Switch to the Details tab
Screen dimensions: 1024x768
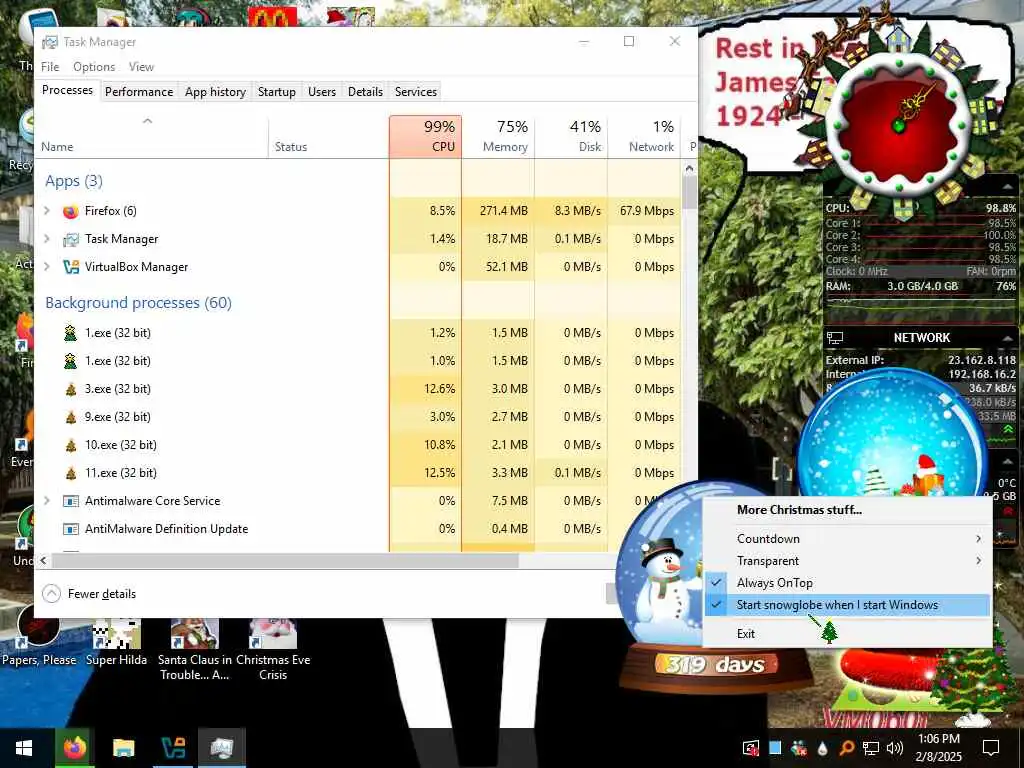pos(366,92)
